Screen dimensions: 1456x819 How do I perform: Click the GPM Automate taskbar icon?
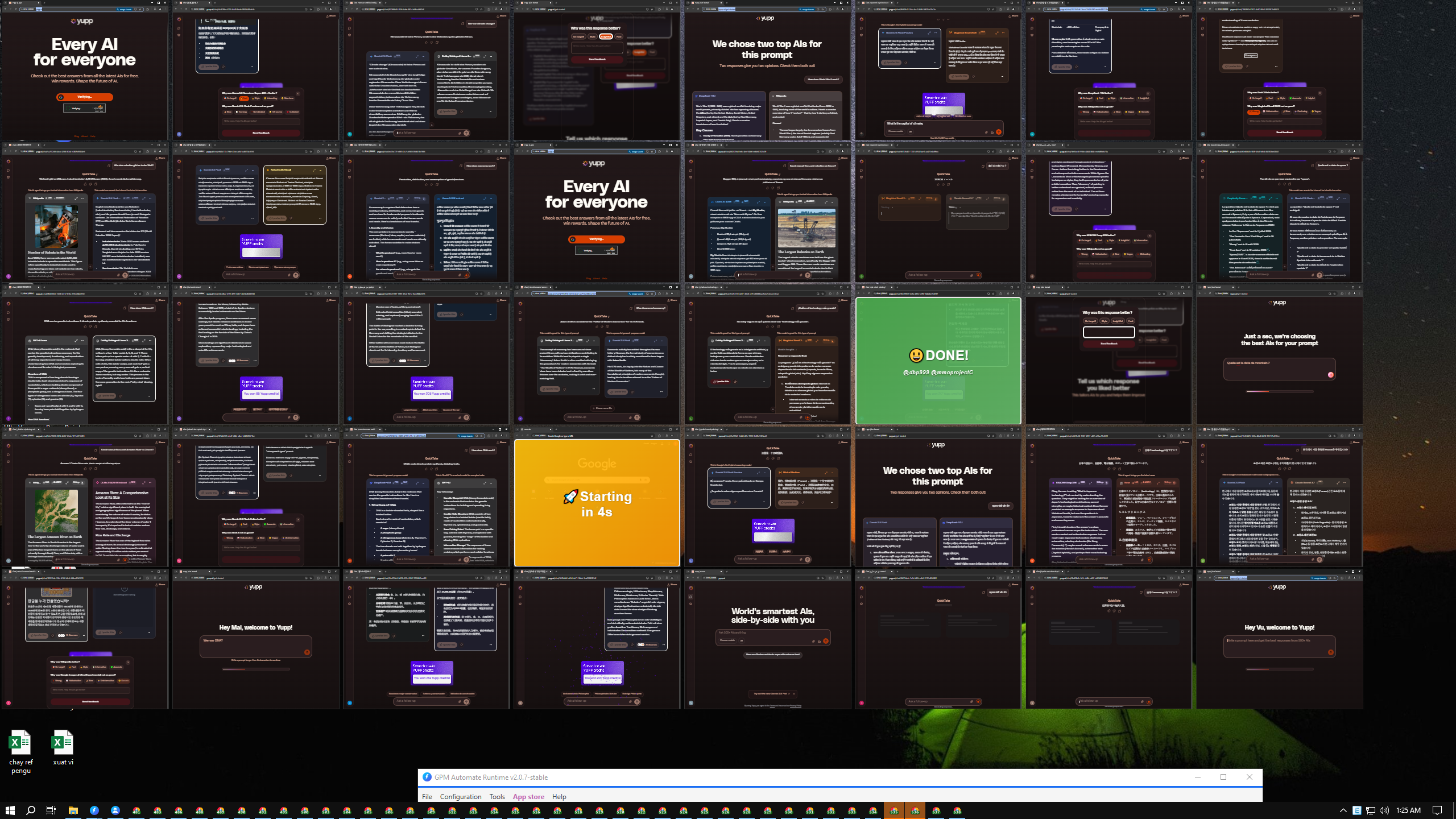[x=94, y=810]
